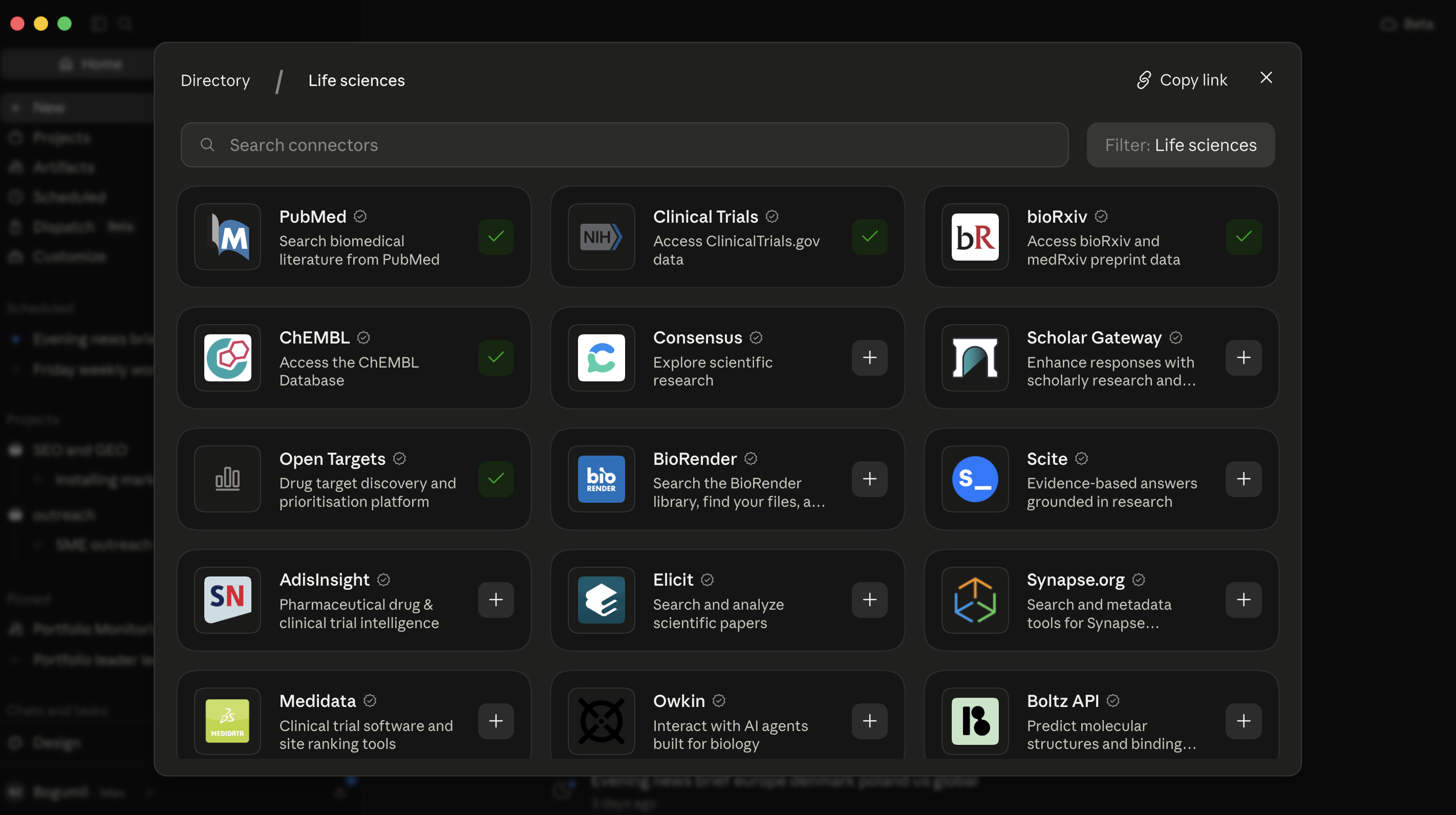The height and width of the screenshot is (815, 1456).
Task: Click the PubMed logo icon
Action: [x=228, y=237]
